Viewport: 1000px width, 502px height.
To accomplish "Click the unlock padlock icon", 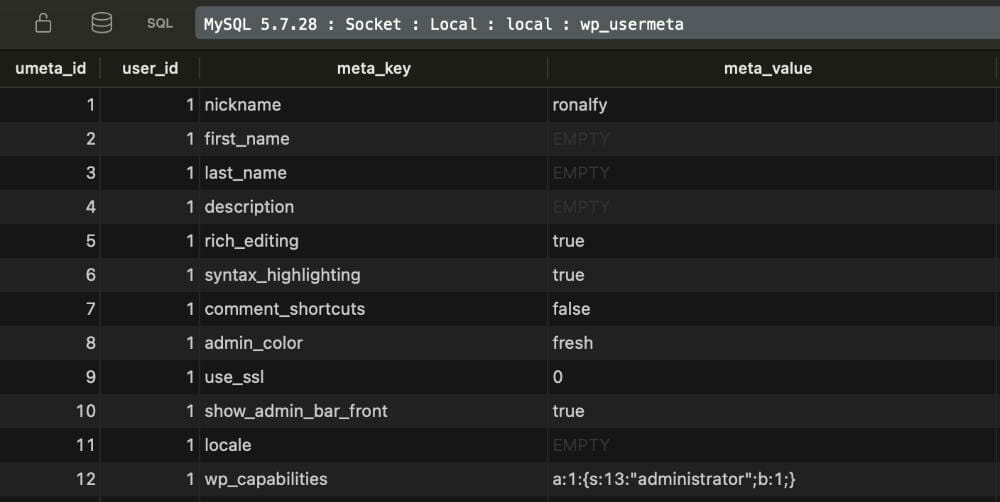I will (43, 24).
